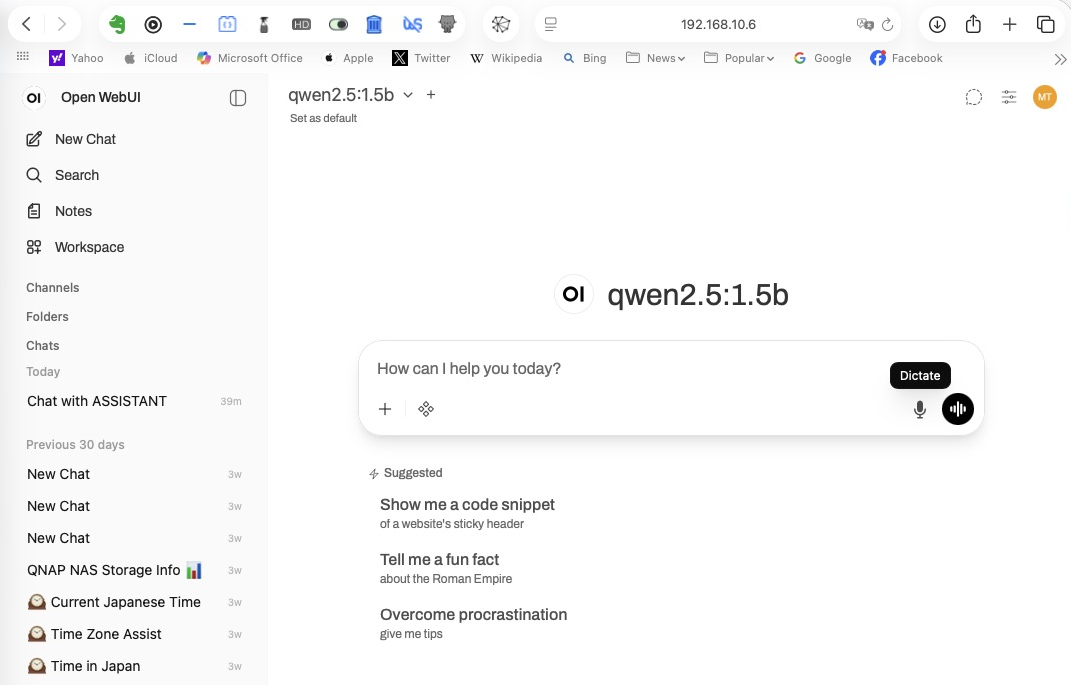Click the microphone Dictate icon
The width and height of the screenshot is (1071, 685).
point(920,409)
